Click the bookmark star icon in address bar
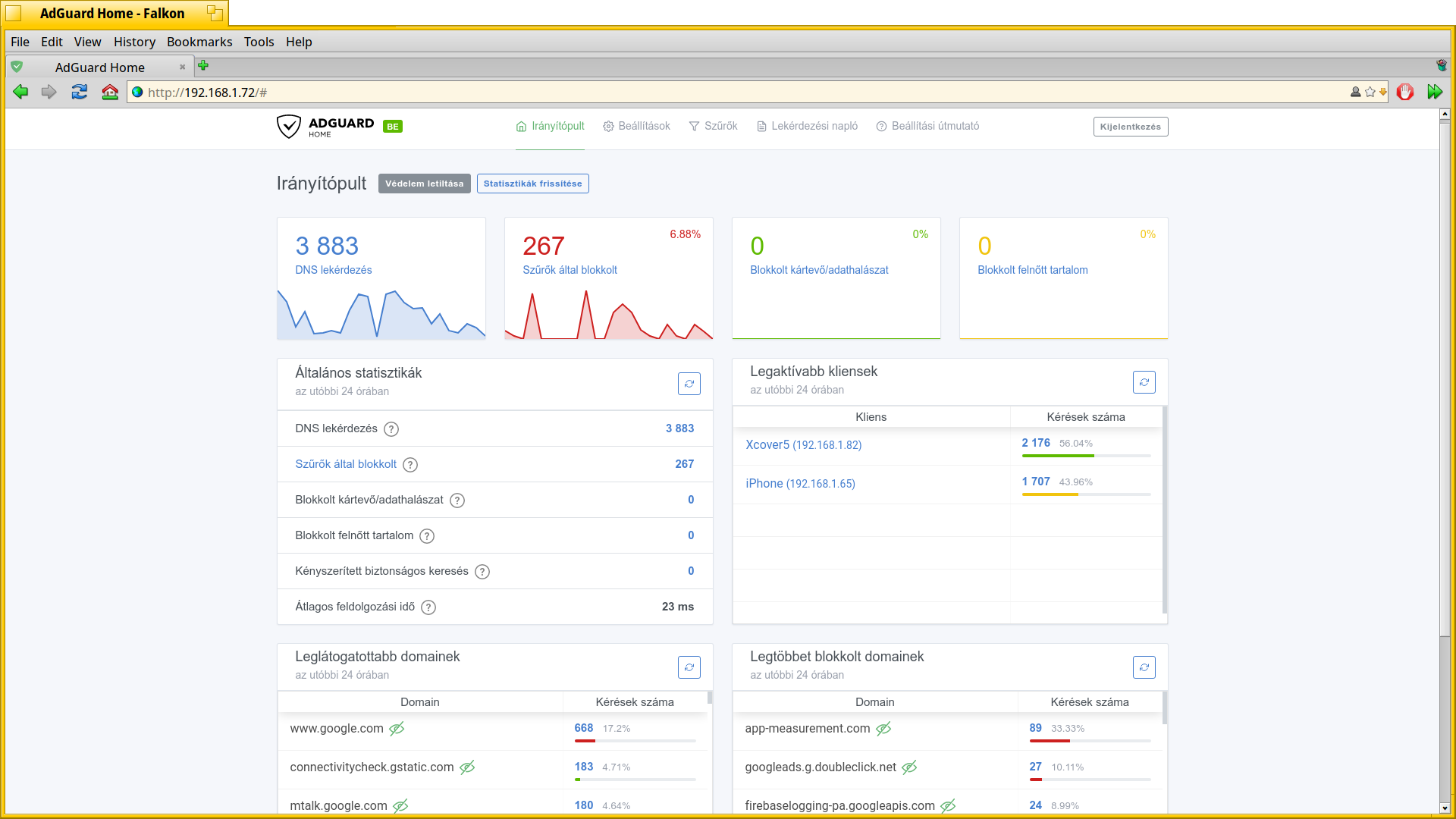1456x819 pixels. click(1370, 92)
